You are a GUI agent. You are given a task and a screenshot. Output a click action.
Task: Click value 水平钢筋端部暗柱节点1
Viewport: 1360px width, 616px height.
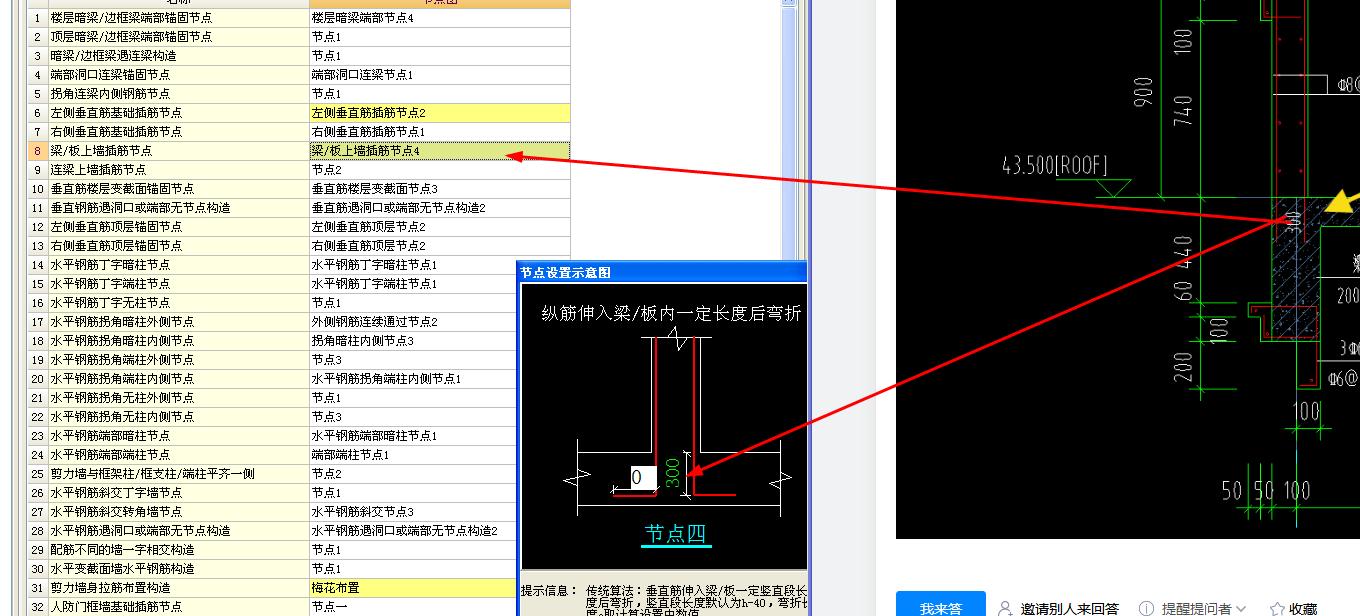(413, 436)
